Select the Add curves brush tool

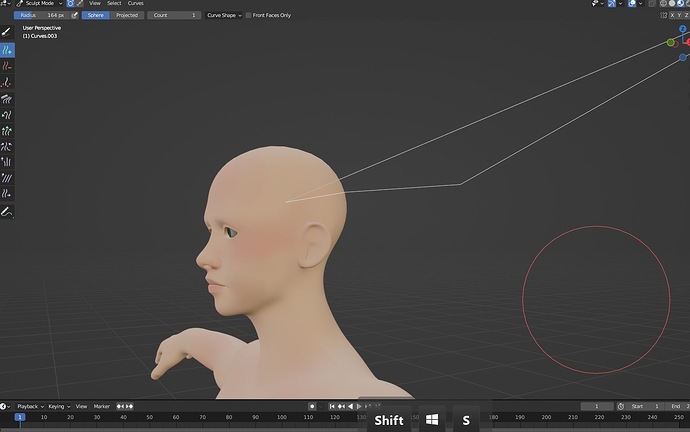tap(7, 50)
